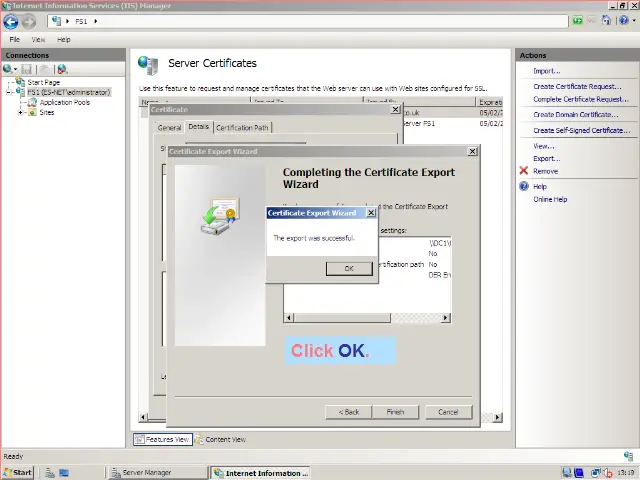Viewport: 640px width, 480px height.
Task: Click the Create Self-Signed Certificate link
Action: pyautogui.click(x=581, y=130)
